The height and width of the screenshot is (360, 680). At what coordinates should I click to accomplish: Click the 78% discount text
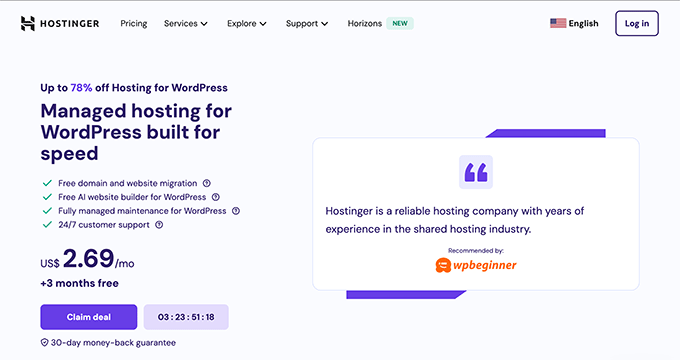[81, 88]
